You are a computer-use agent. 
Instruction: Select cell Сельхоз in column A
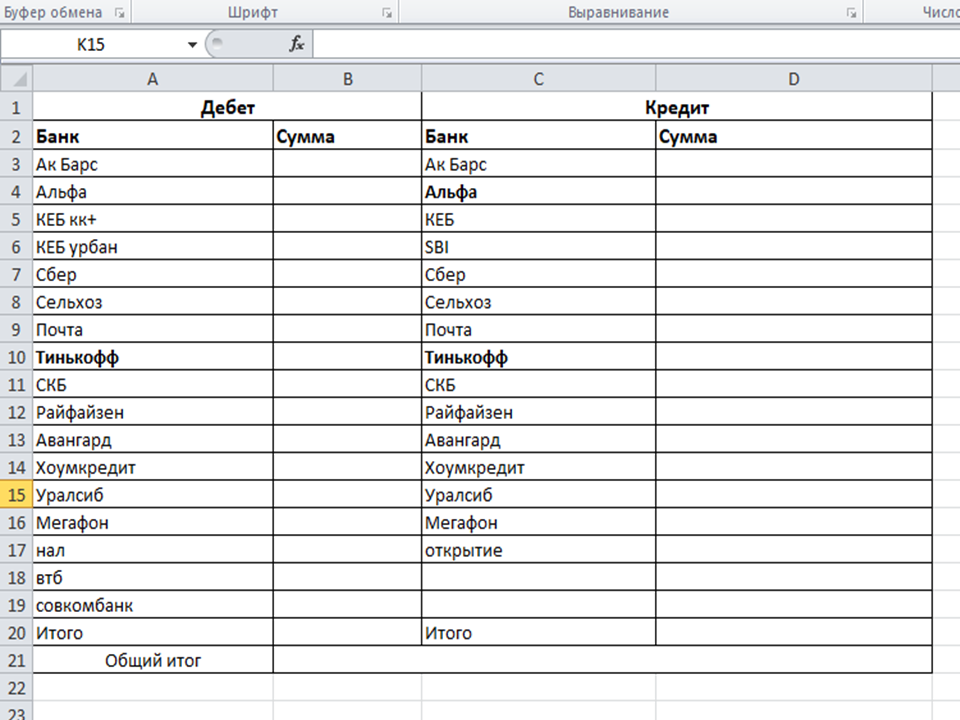[152, 301]
